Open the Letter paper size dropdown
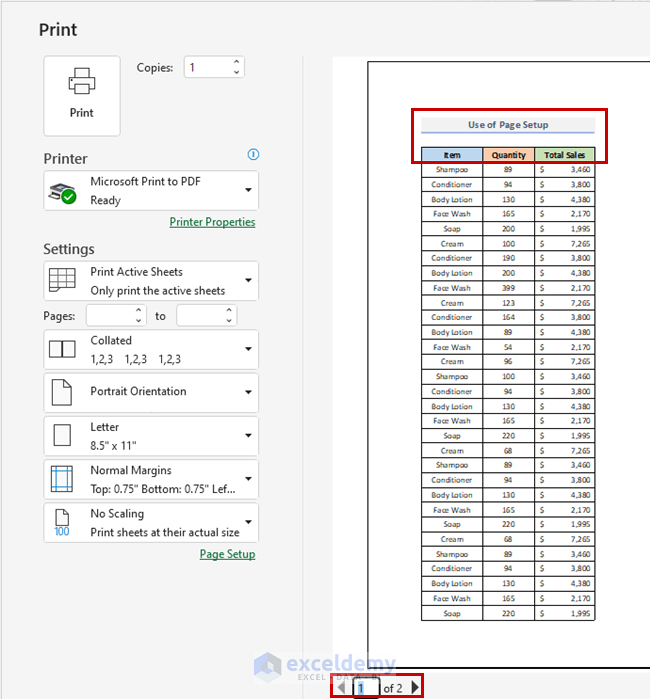This screenshot has width=650, height=699. tap(151, 436)
